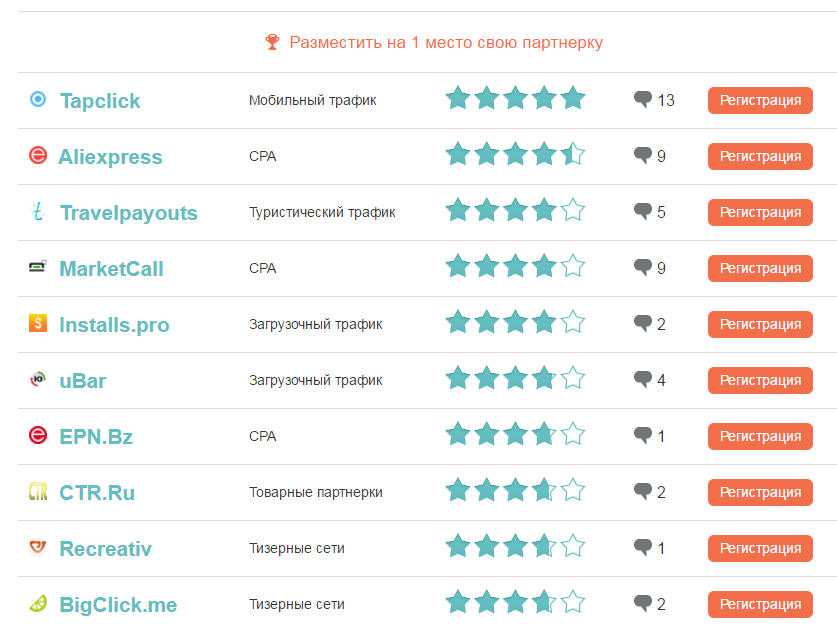This screenshot has width=837, height=642.
Task: Open comments bubble for Tapclick
Action: coord(643,99)
